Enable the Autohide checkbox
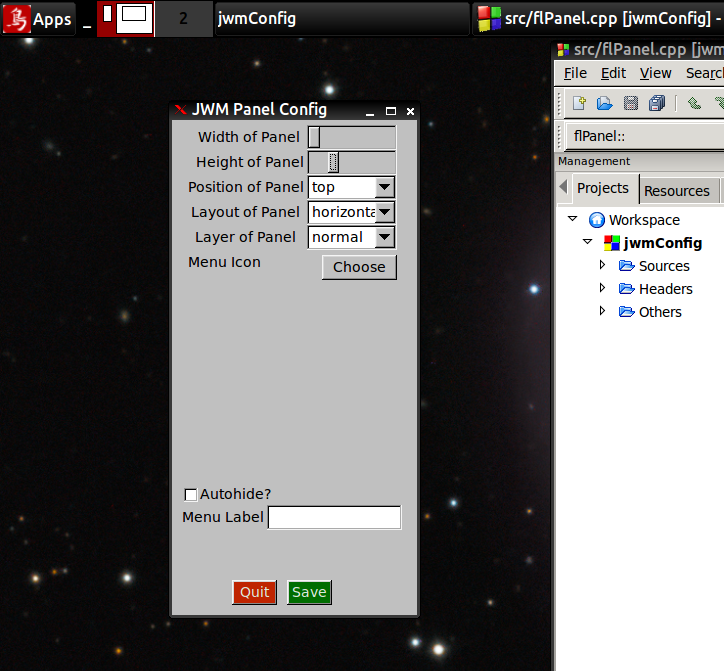The width and height of the screenshot is (724, 671). [x=191, y=494]
